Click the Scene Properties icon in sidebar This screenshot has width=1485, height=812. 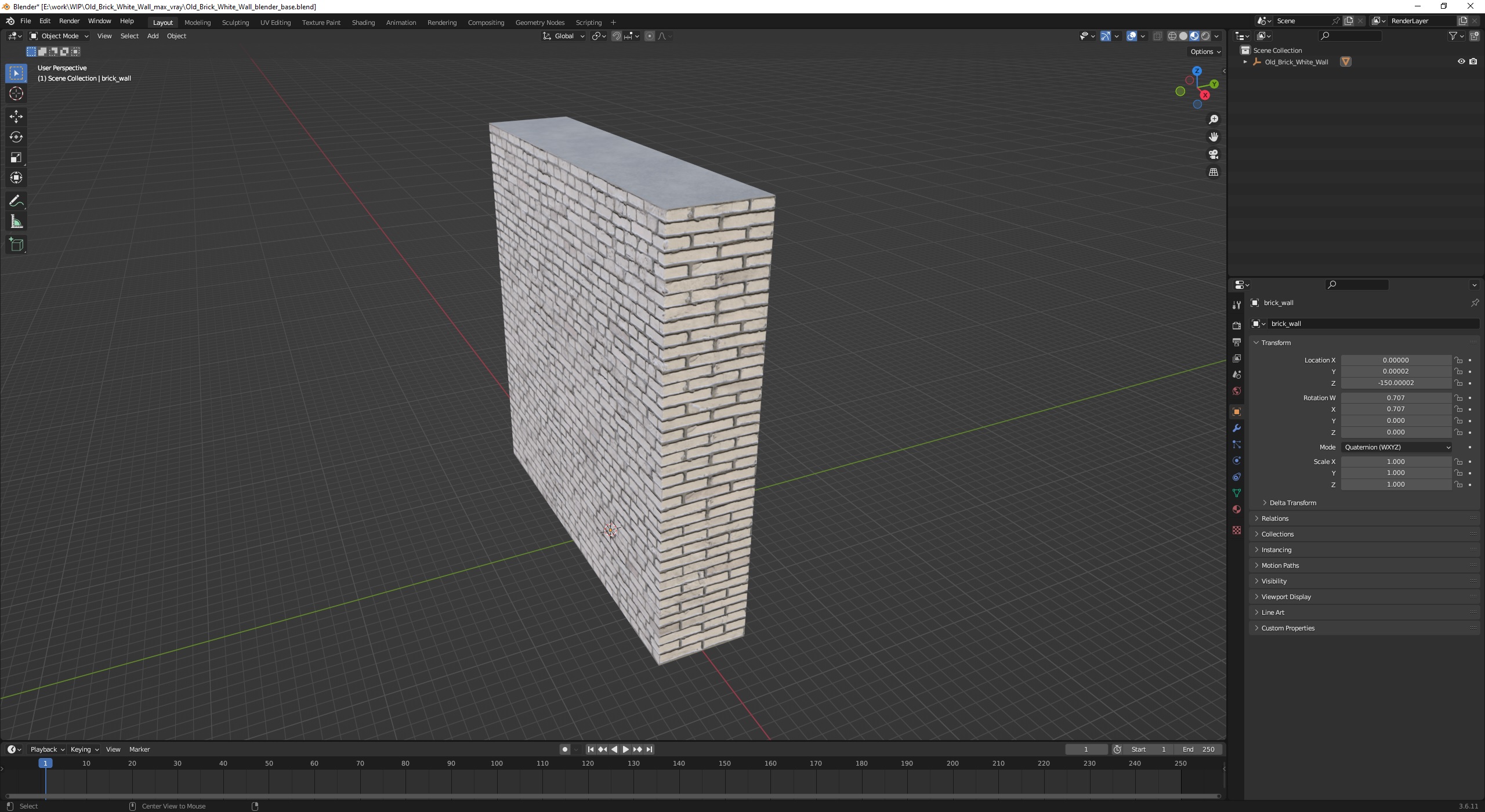(x=1238, y=374)
